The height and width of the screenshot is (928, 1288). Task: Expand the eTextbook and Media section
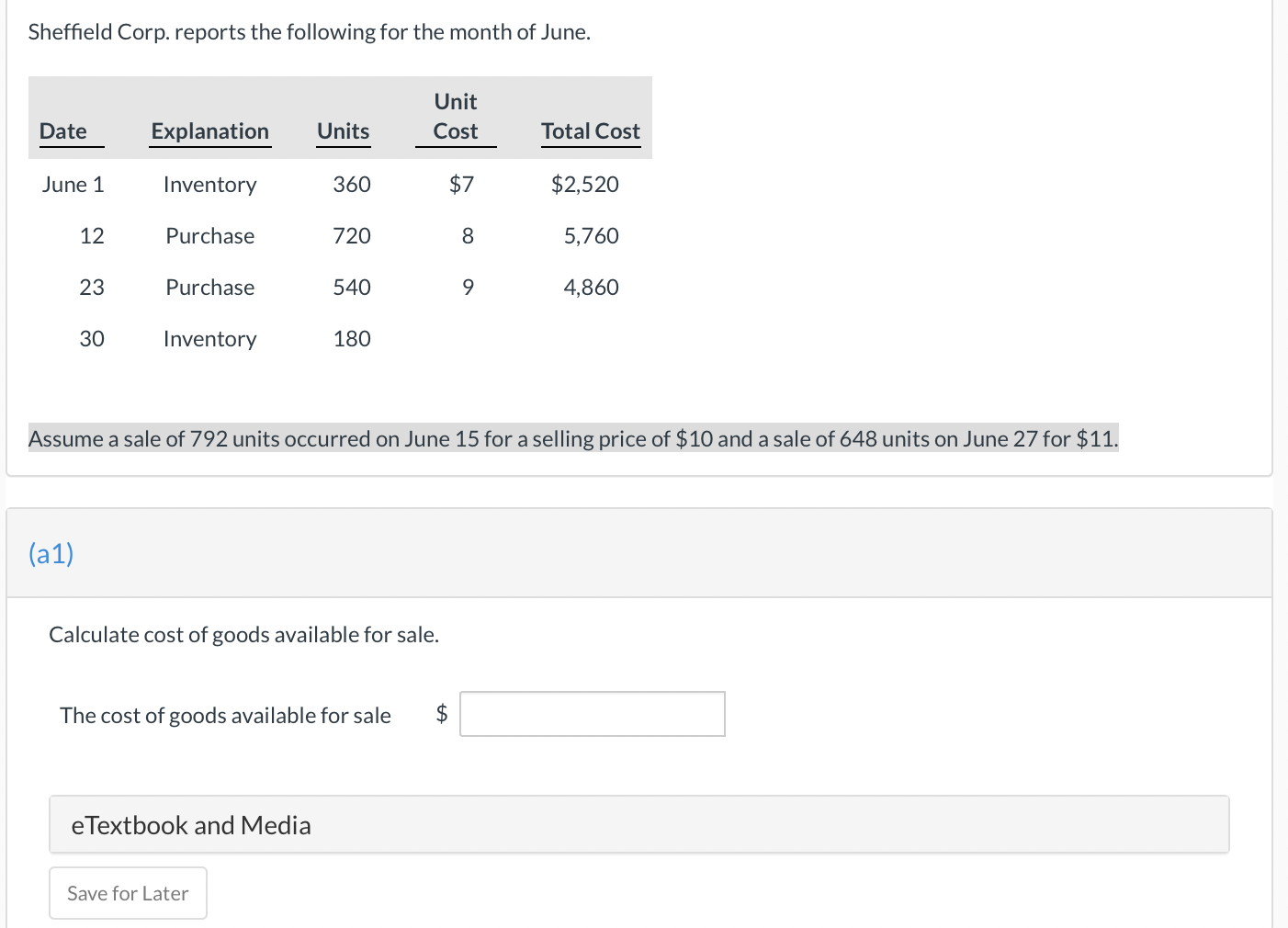[x=191, y=825]
